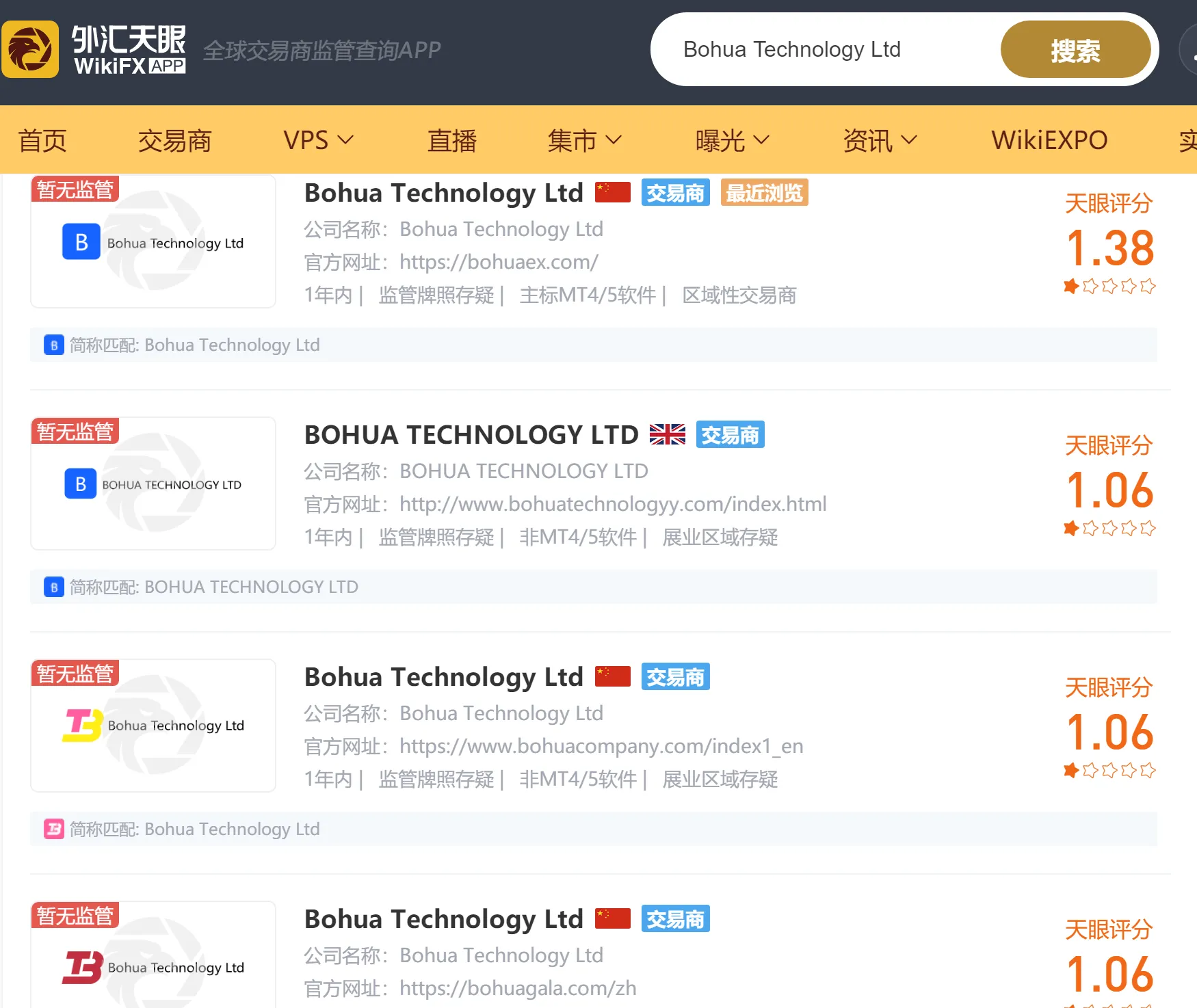Open logo card thumbnail for UK BOHUA TECHNOLOGY LTD
Screen dimensions: 1197x1008
[153, 483]
